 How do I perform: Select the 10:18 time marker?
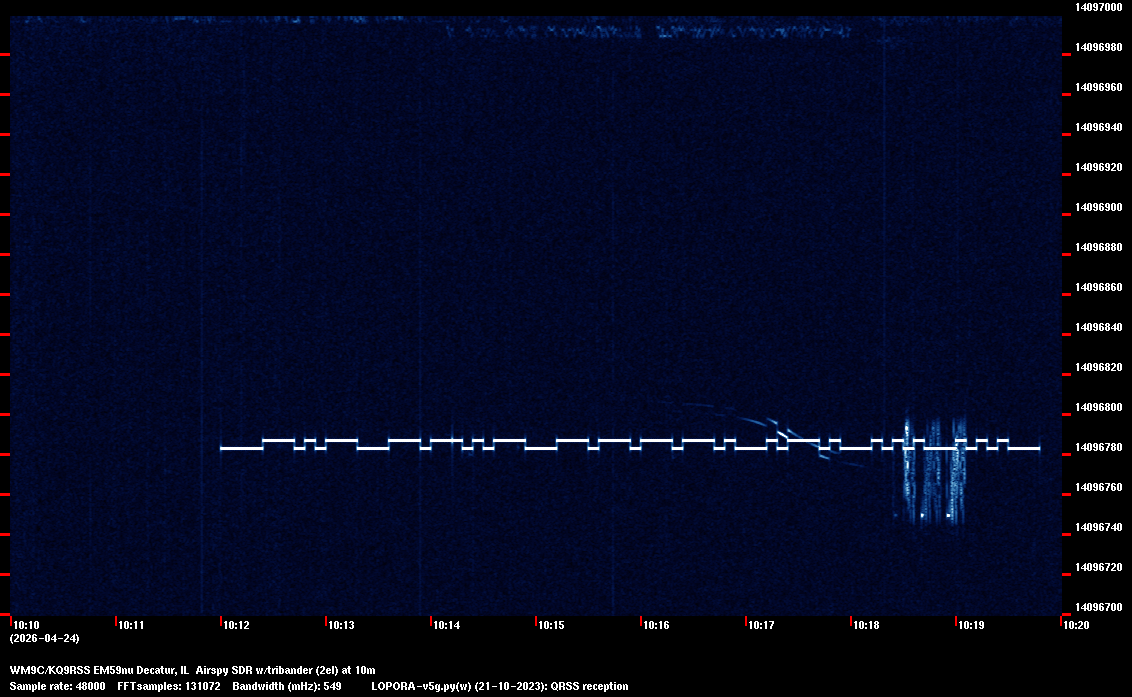click(x=866, y=626)
